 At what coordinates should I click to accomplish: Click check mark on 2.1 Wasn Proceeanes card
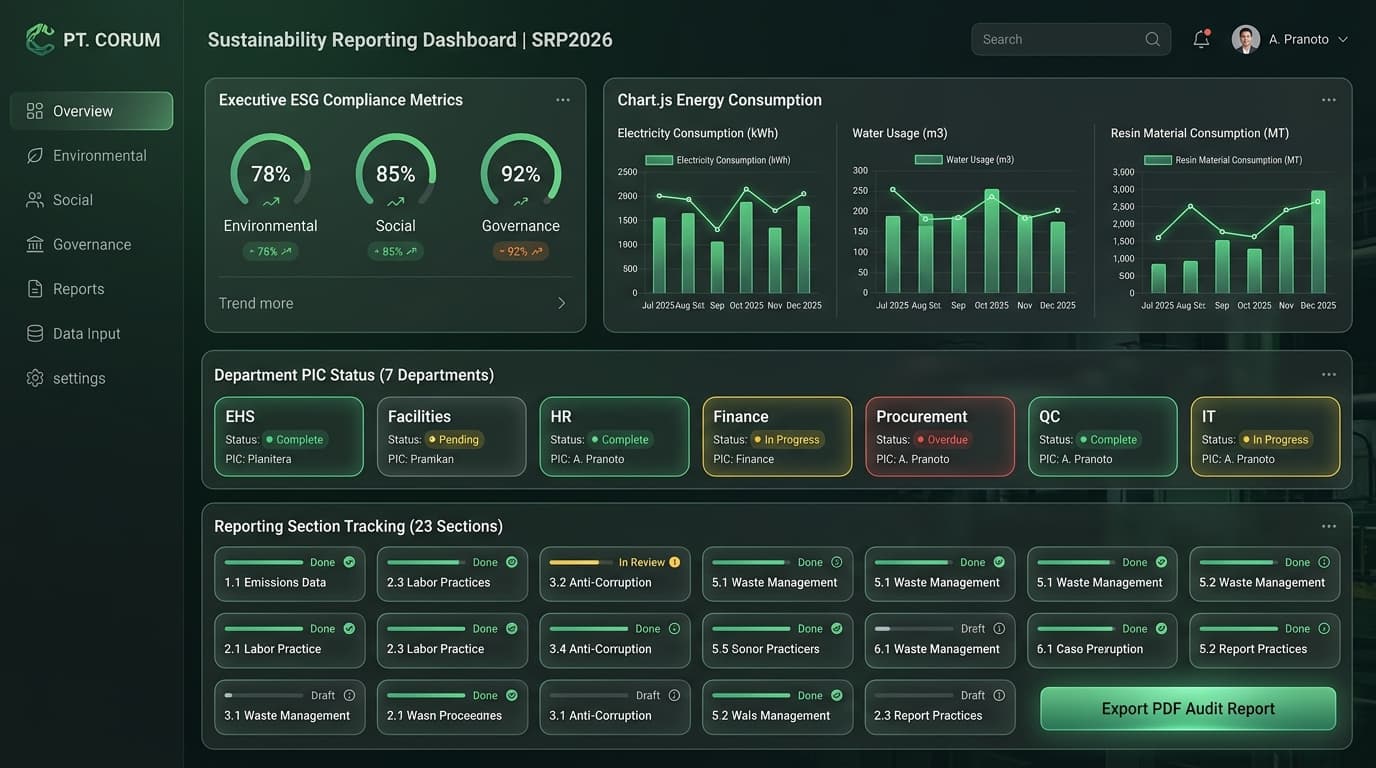point(512,695)
